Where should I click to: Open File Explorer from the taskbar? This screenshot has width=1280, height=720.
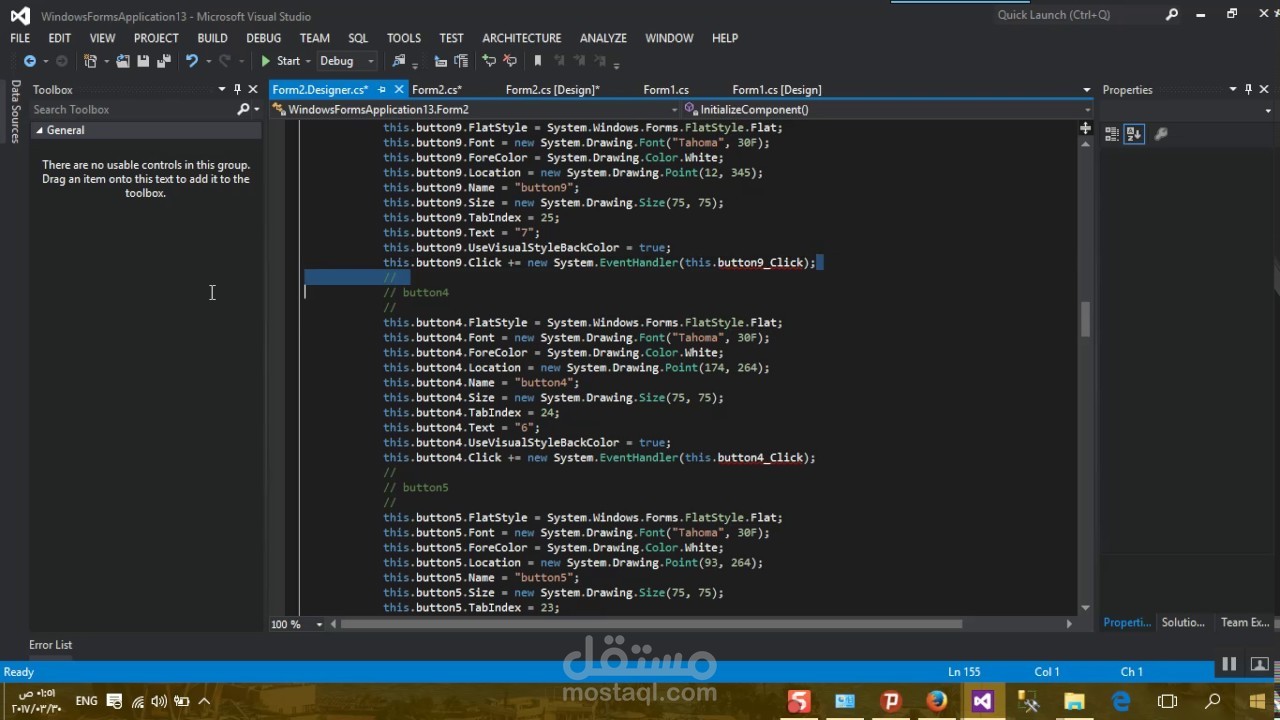click(x=1074, y=701)
